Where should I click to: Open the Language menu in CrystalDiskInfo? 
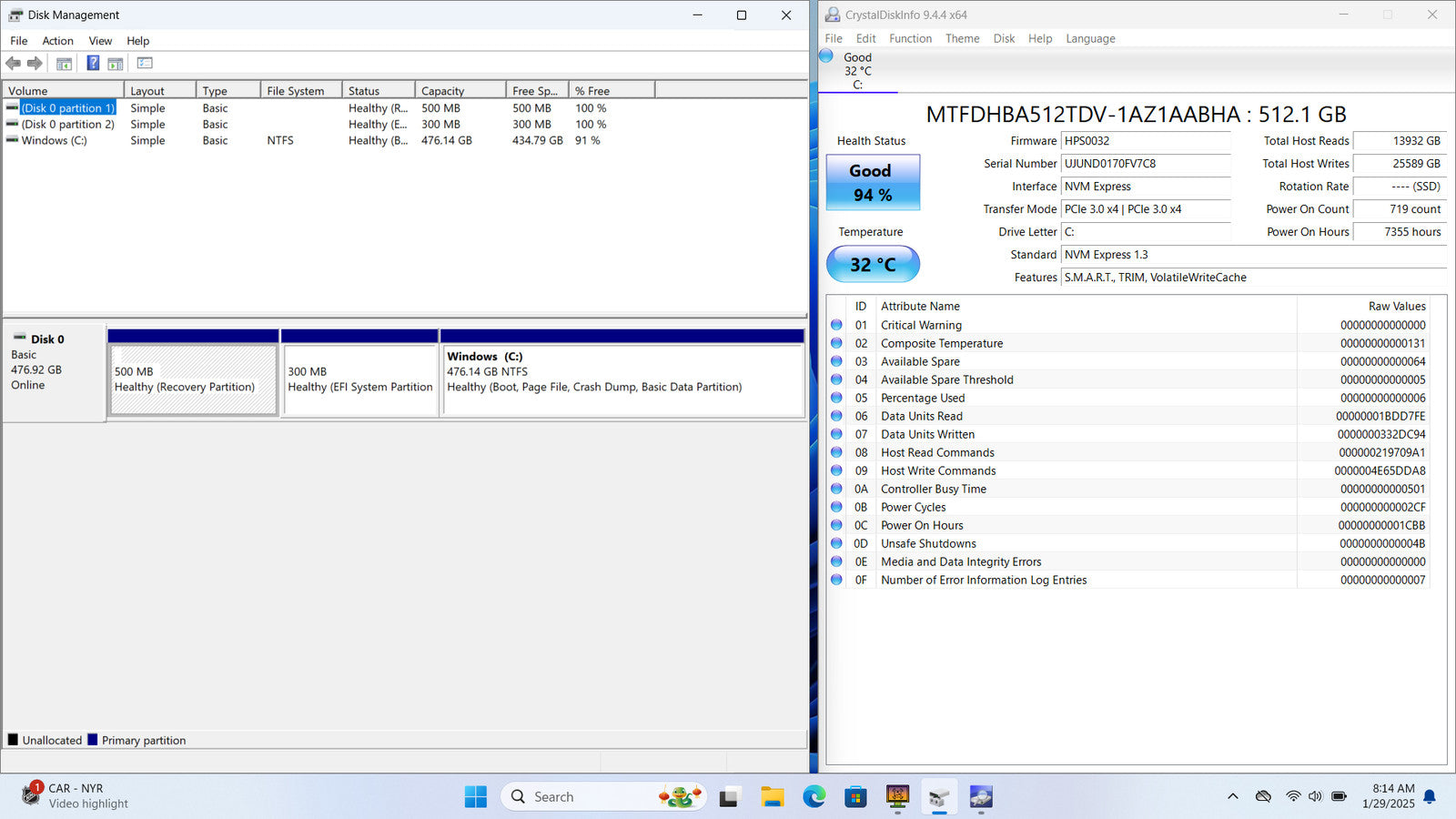click(1090, 38)
